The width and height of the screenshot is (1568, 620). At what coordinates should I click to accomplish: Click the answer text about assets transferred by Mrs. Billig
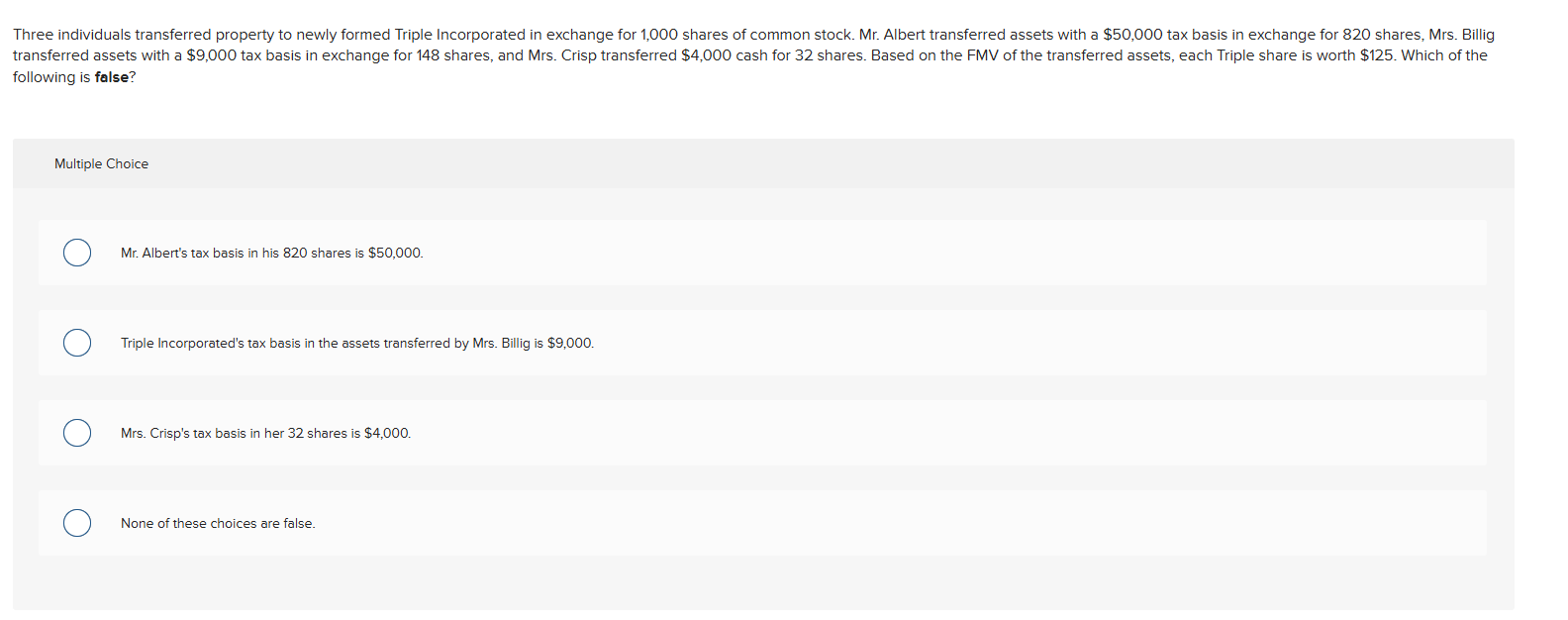357,343
